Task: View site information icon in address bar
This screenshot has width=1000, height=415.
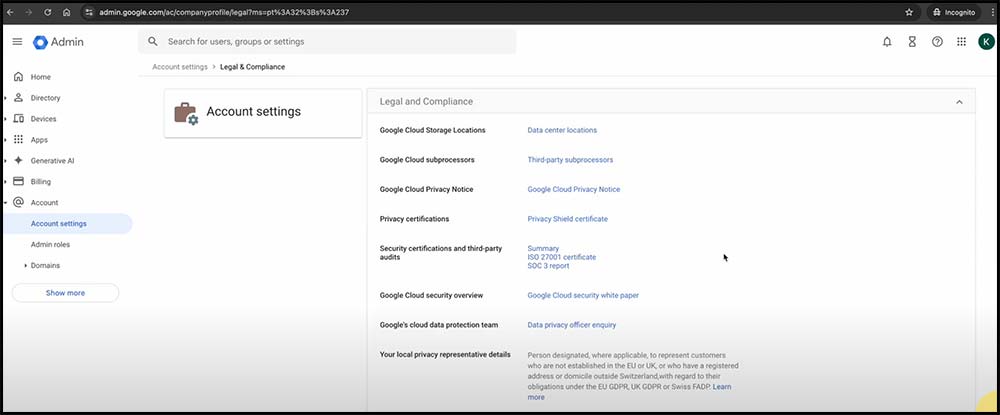Action: pos(89,12)
